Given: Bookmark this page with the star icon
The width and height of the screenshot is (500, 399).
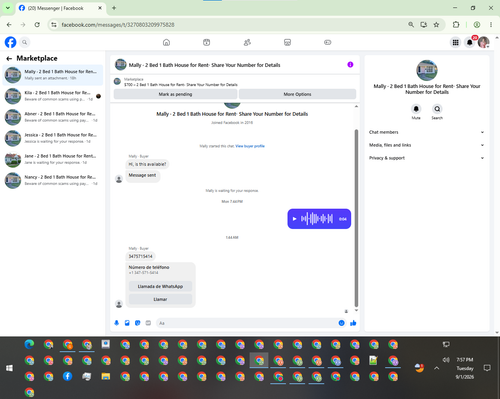Looking at the screenshot, I should point(436,25).
